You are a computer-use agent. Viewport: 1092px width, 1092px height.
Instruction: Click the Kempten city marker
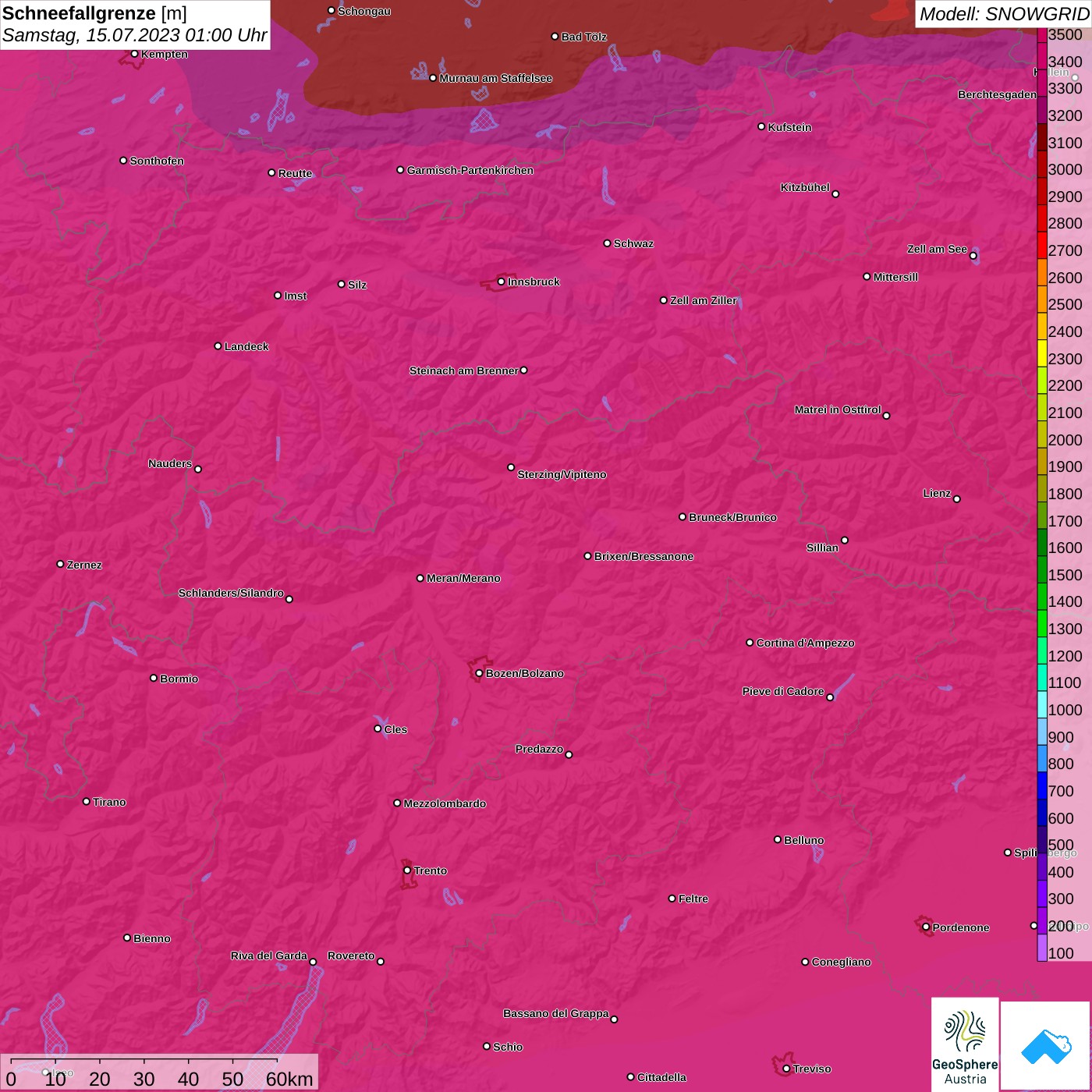[134, 54]
